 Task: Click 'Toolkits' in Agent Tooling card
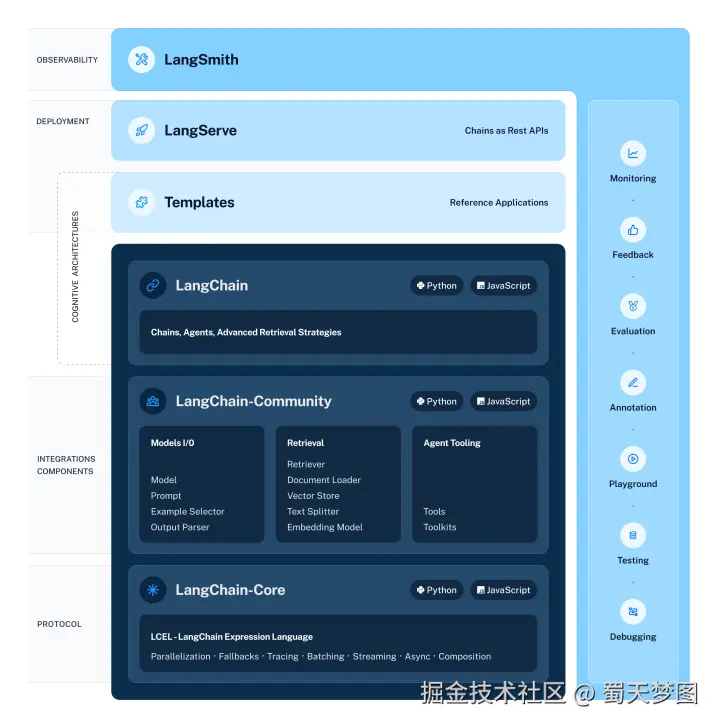tap(440, 527)
